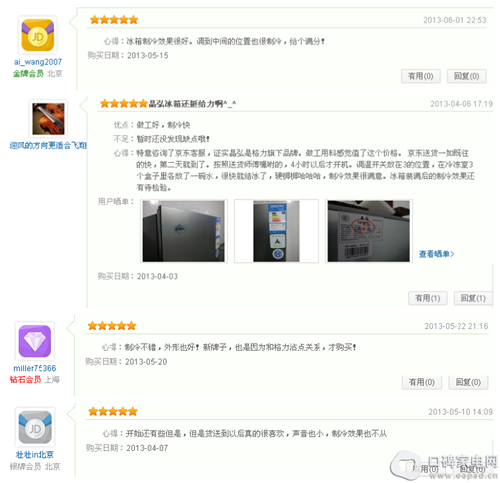The height and width of the screenshot is (483, 500).
Task: Click 回复(1) on the 晶弘冰箱 review
Action: click(473, 298)
